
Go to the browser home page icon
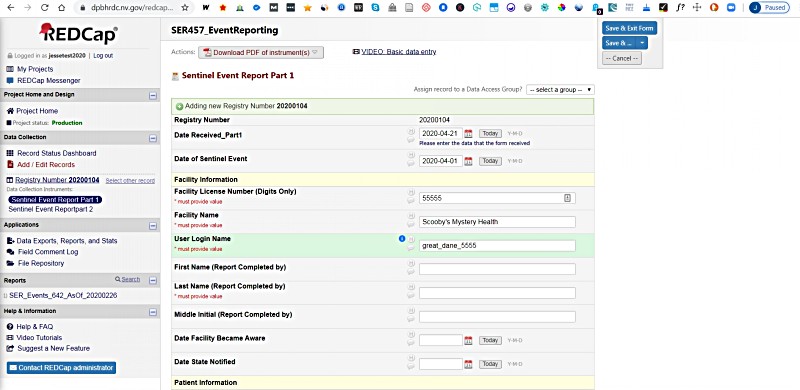point(61,8)
